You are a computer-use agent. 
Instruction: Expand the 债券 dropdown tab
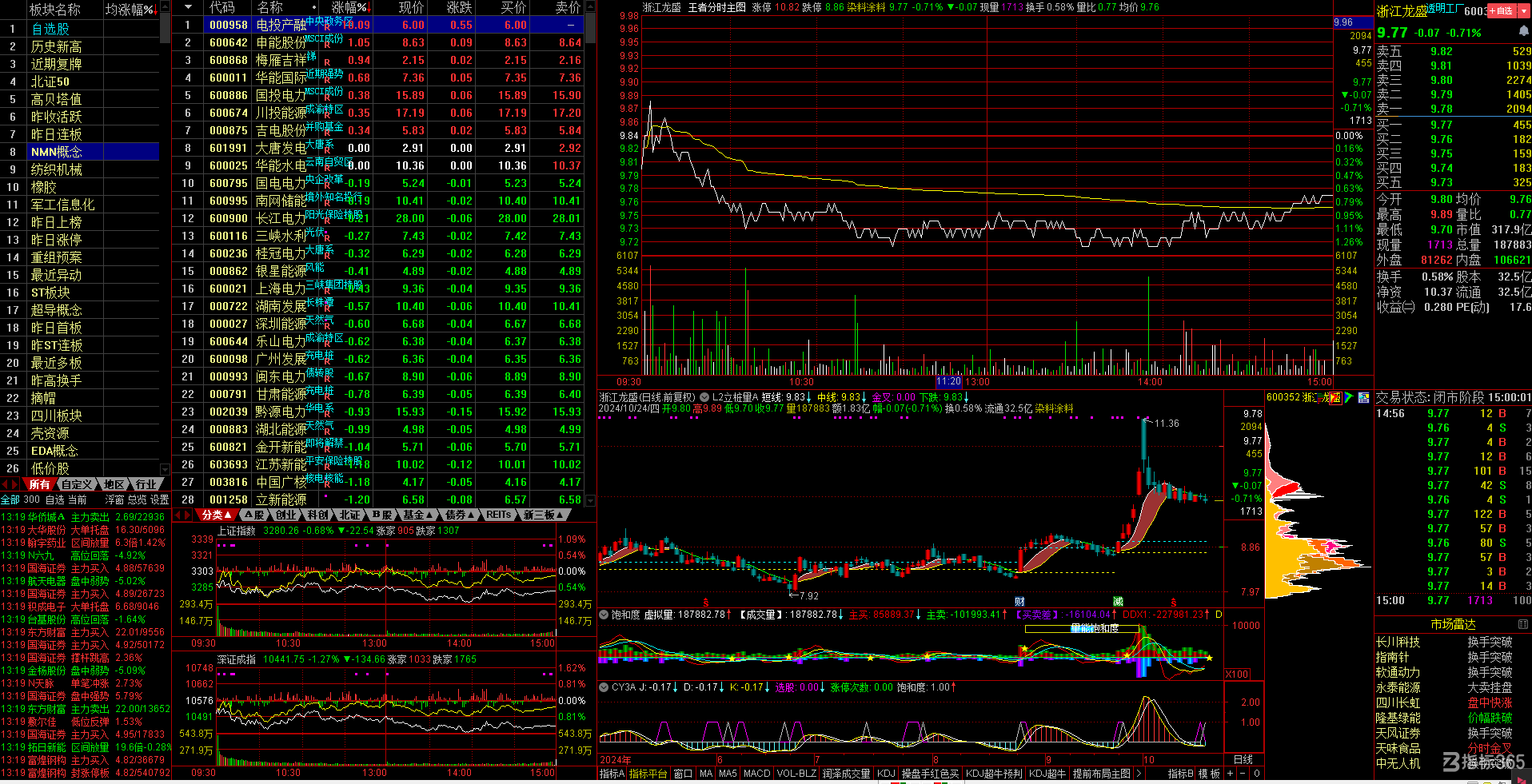coord(461,515)
